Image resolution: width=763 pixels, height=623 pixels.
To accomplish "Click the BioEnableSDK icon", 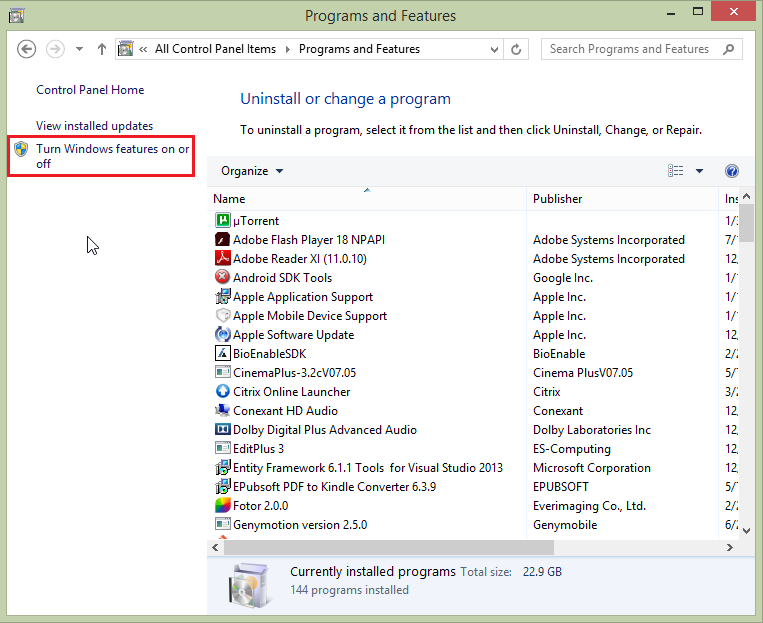I will click(x=222, y=353).
